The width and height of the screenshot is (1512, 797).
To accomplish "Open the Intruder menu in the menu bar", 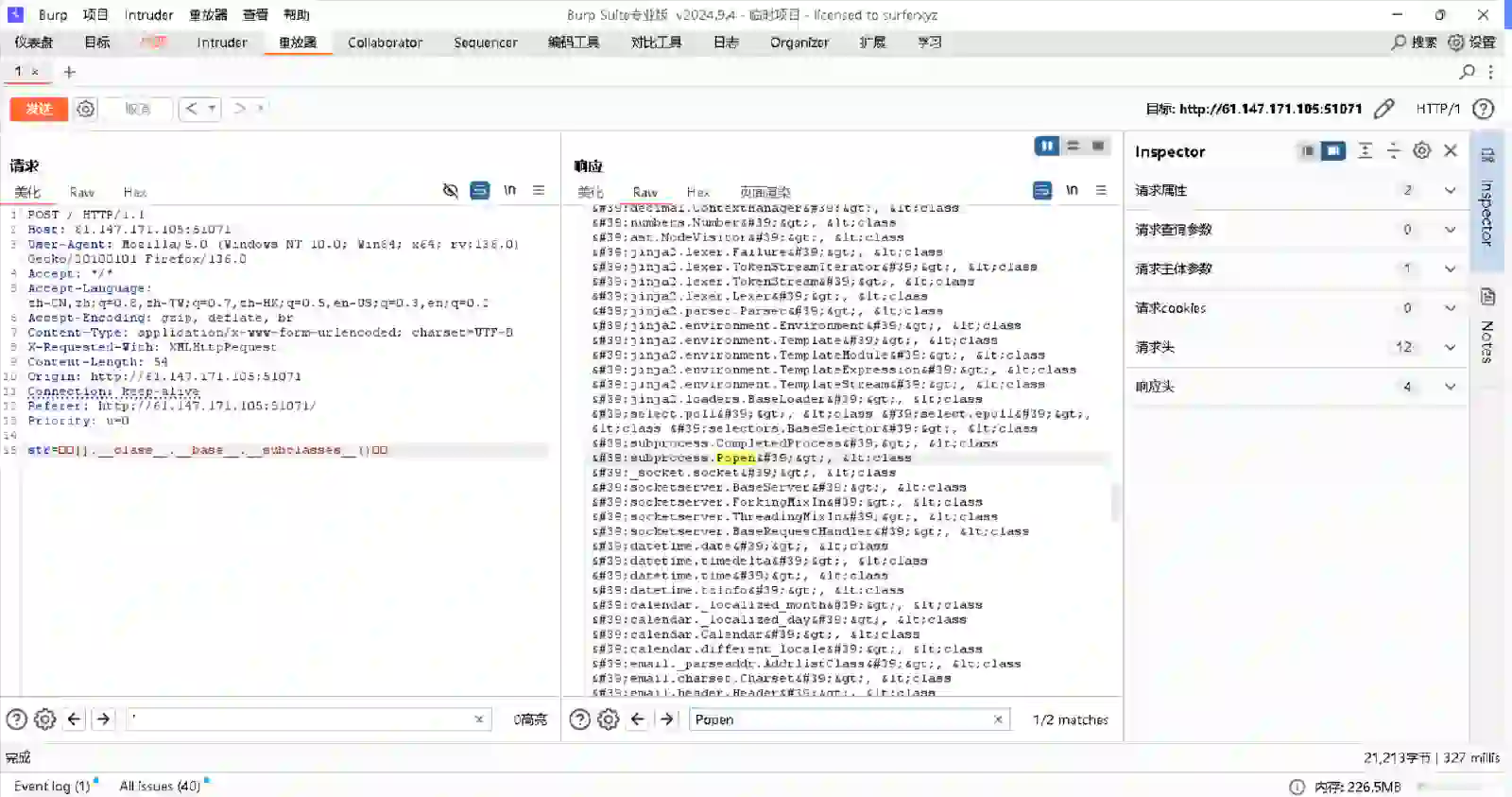I will 148,15.
